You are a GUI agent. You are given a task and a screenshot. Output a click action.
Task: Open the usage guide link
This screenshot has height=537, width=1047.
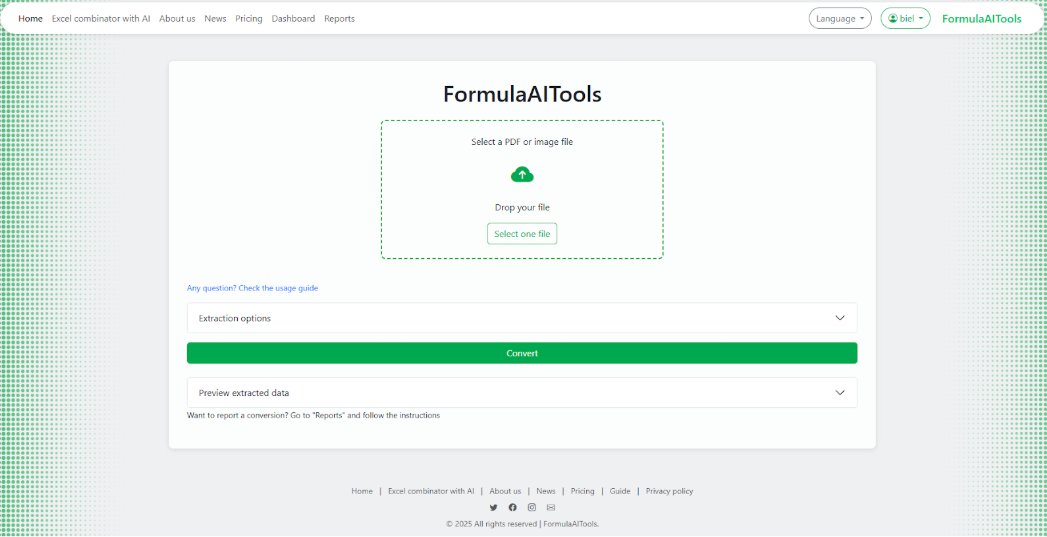pyautogui.click(x=252, y=288)
